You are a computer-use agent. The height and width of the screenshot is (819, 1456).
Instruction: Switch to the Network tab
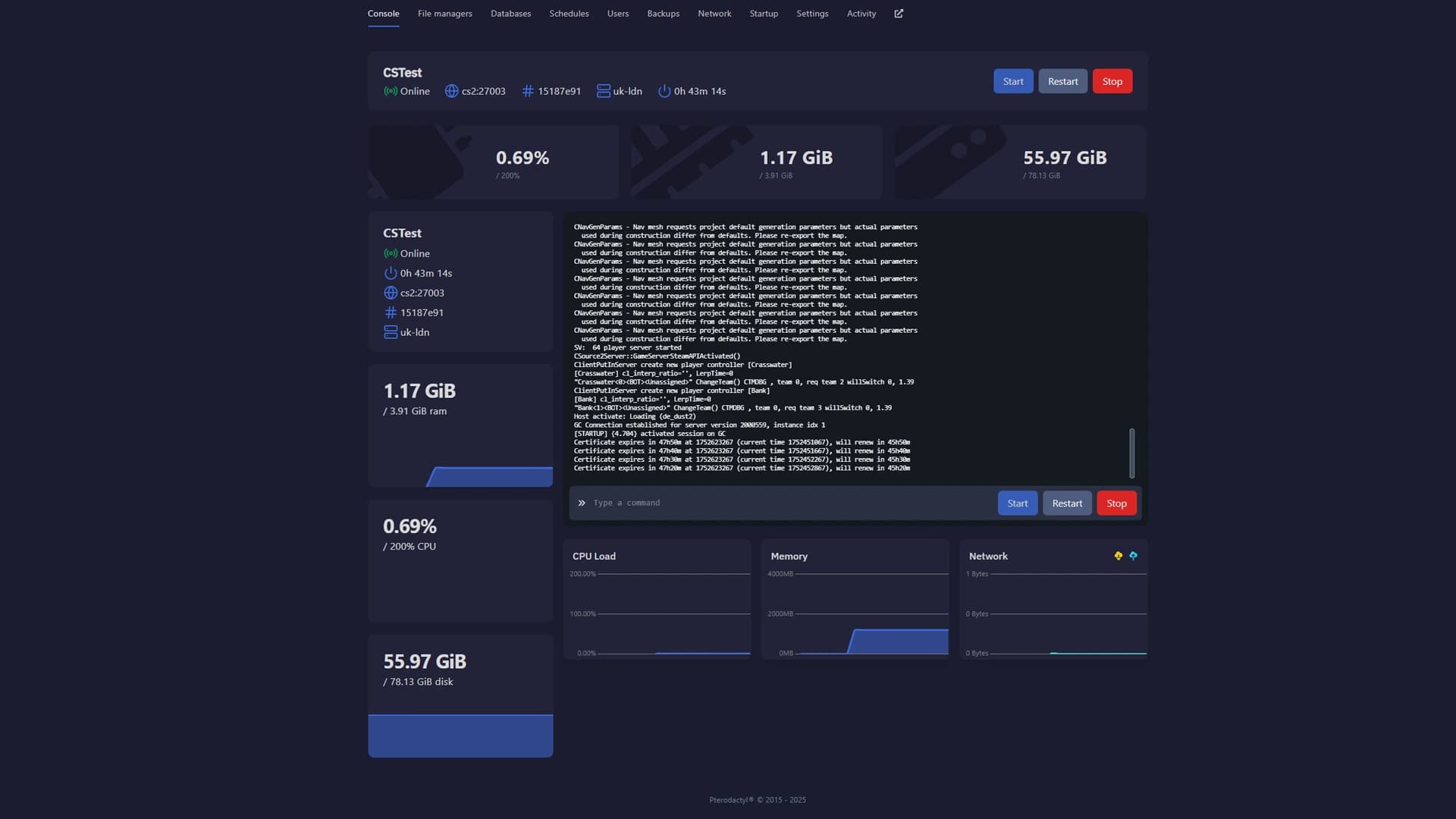click(x=714, y=14)
